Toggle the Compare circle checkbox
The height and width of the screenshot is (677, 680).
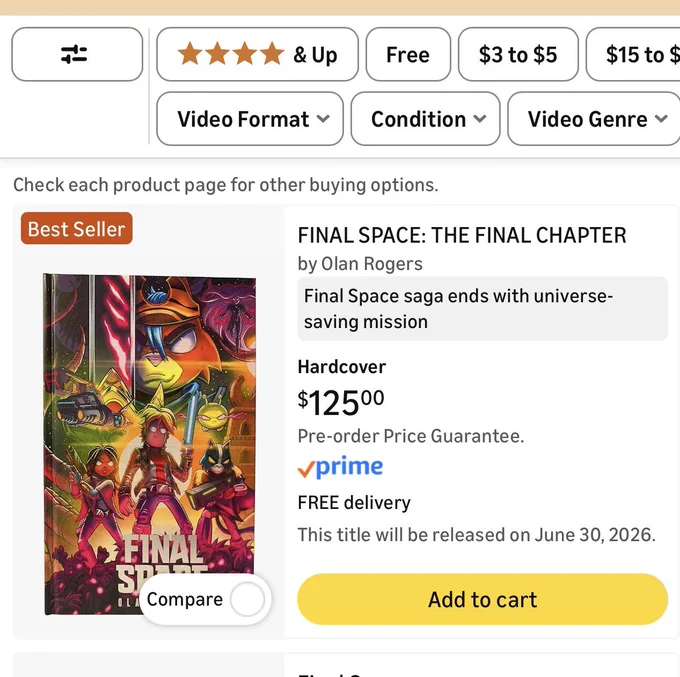tap(247, 599)
